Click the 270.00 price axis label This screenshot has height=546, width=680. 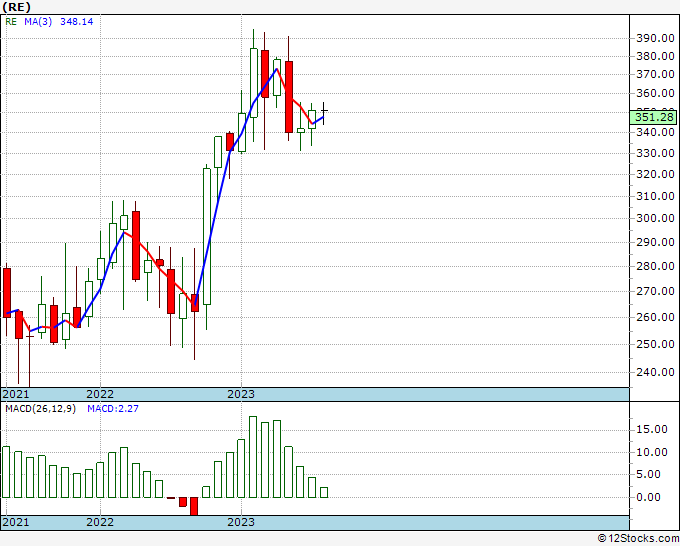[x=655, y=291]
